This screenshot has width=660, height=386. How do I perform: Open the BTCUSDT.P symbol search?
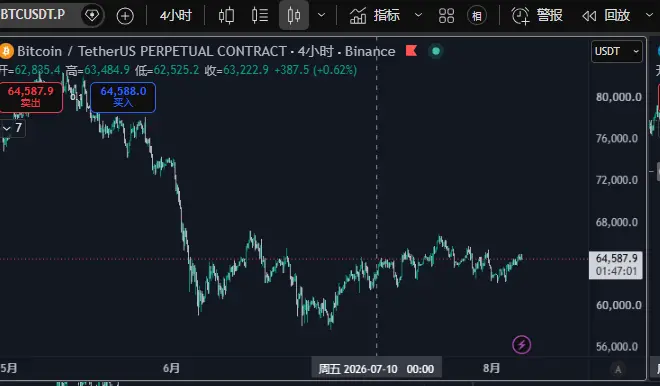click(x=33, y=15)
